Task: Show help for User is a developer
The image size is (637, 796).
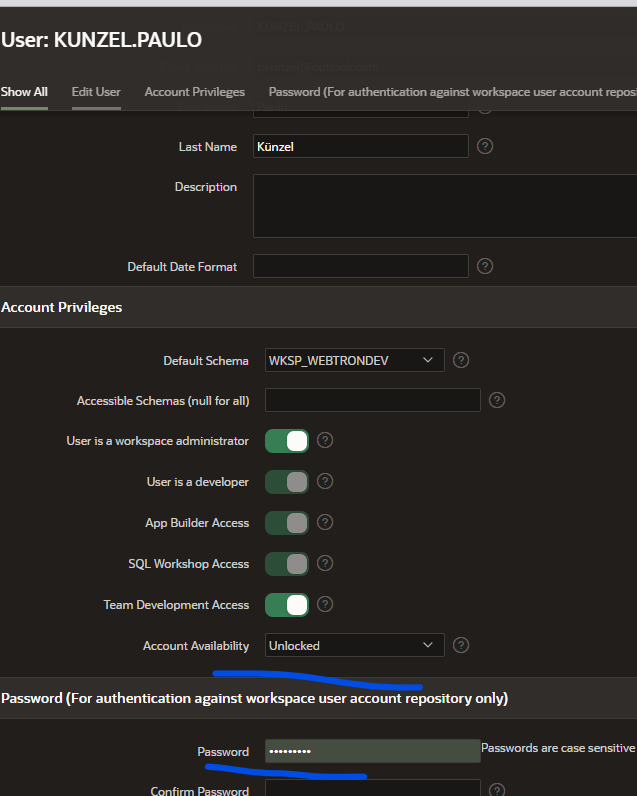Action: pyautogui.click(x=325, y=481)
